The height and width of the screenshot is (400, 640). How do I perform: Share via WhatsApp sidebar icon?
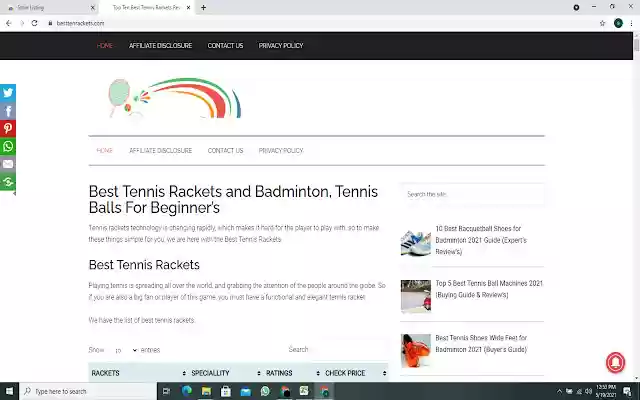8,147
